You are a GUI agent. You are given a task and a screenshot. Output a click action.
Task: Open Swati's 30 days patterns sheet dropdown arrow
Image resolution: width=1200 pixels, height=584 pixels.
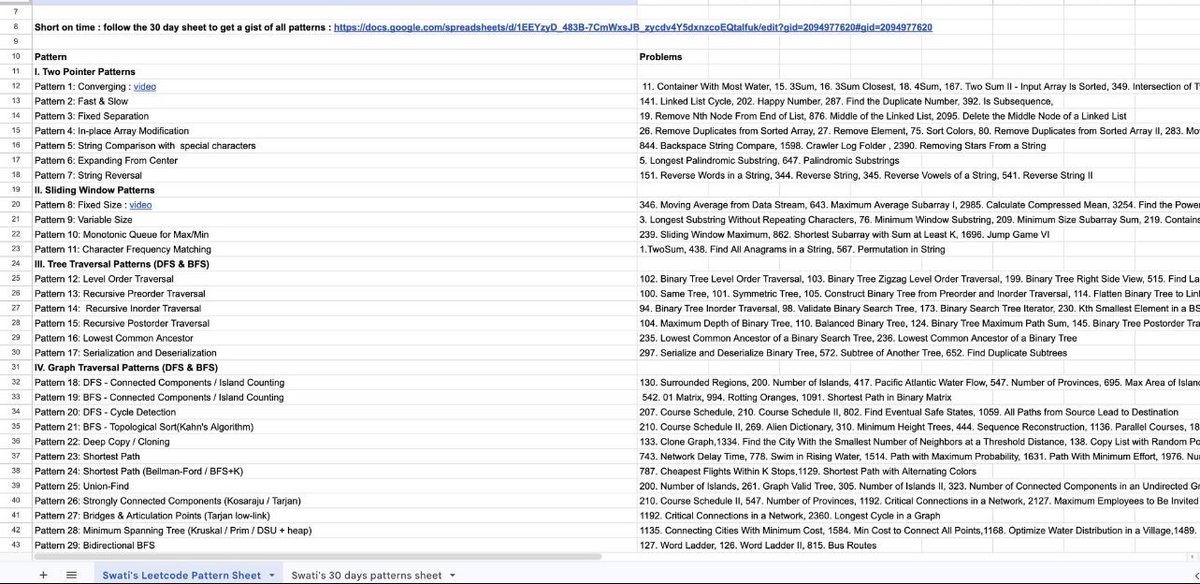coord(452,576)
